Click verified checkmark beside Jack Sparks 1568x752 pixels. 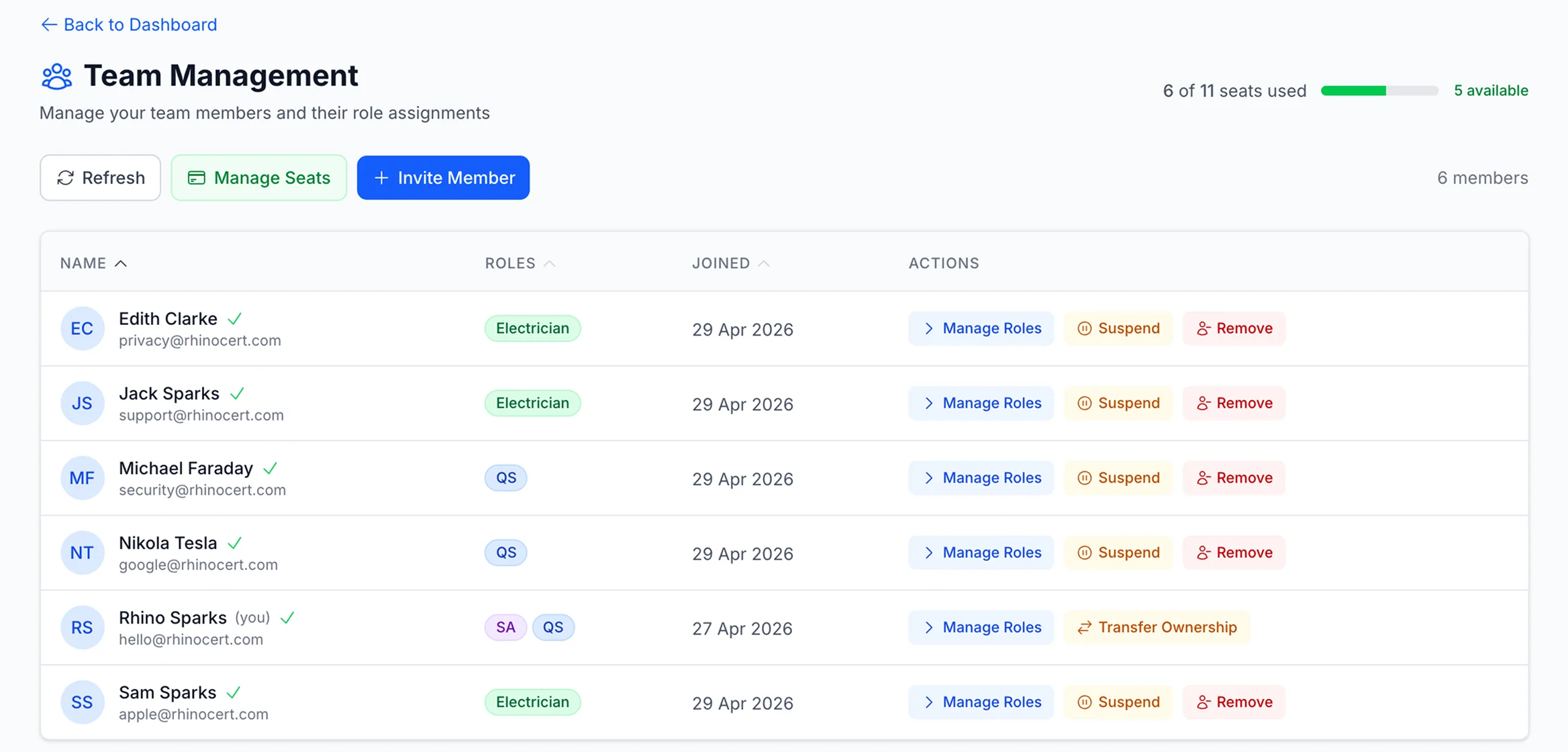coord(237,393)
